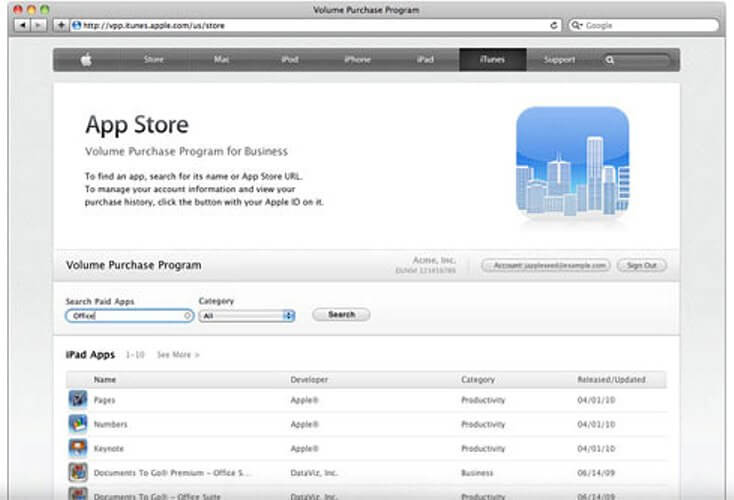Image resolution: width=734 pixels, height=500 pixels.
Task: Sort by the Name column header
Action: point(105,380)
